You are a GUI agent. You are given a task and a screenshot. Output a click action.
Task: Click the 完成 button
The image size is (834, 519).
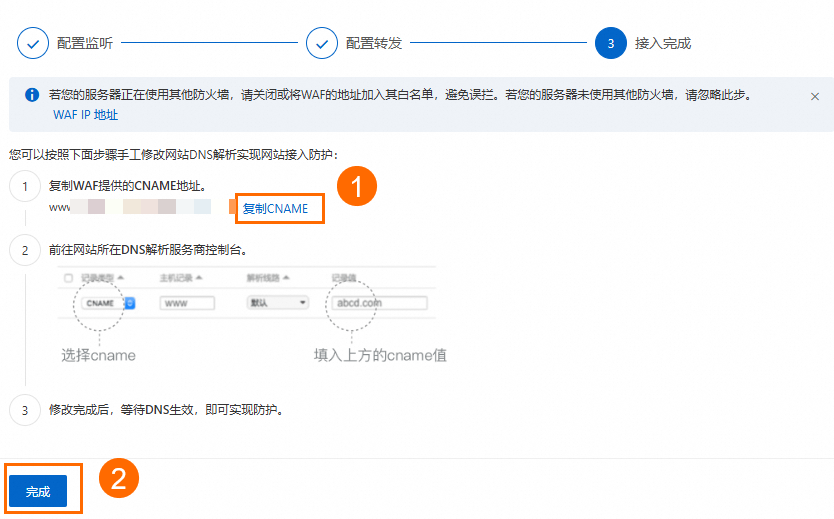pyautogui.click(x=38, y=491)
